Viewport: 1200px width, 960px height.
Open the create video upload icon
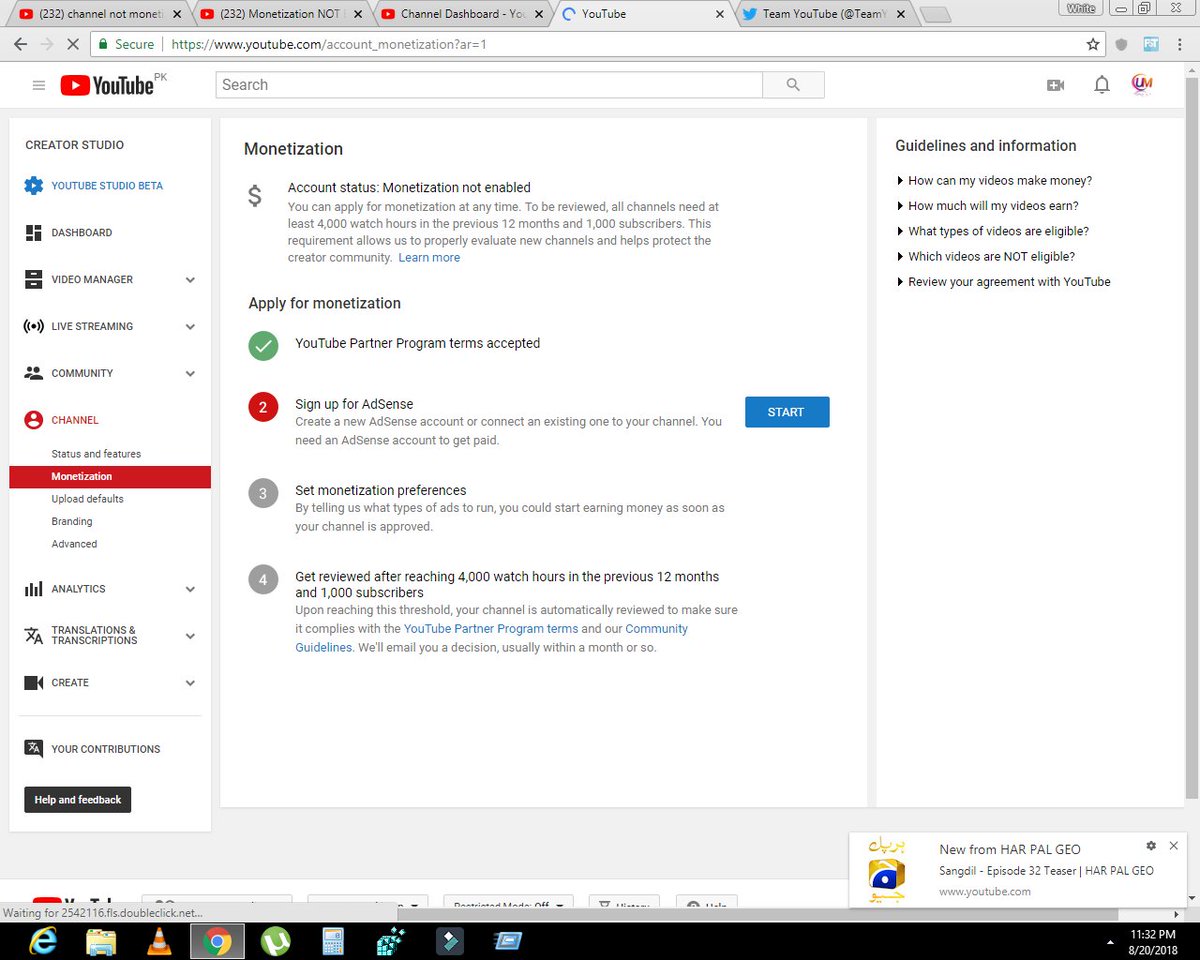point(1055,85)
